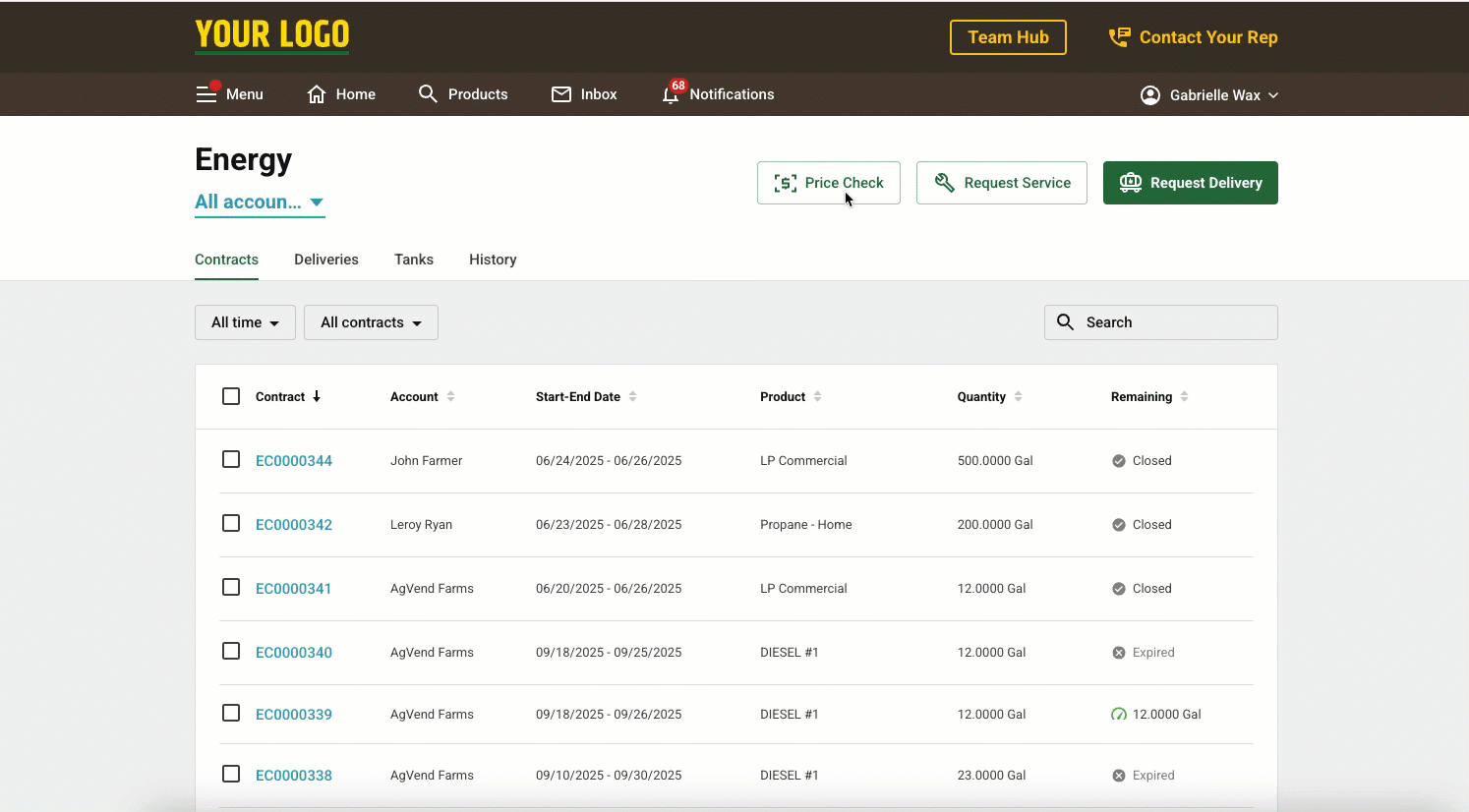Check the box for contract EC0000340
This screenshot has width=1469, height=812.
(231, 651)
